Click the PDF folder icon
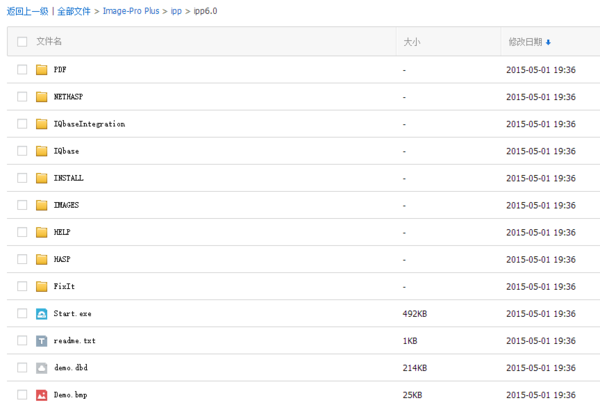 42,70
